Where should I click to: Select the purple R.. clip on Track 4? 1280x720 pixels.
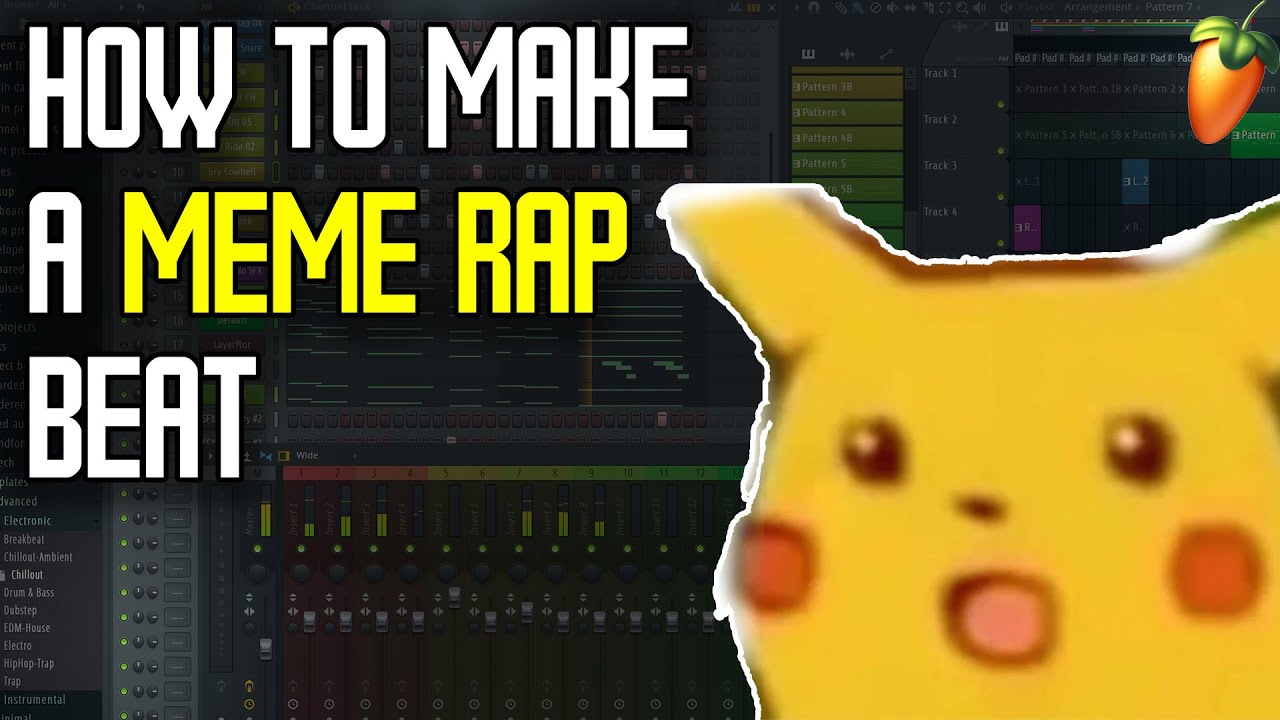1027,228
